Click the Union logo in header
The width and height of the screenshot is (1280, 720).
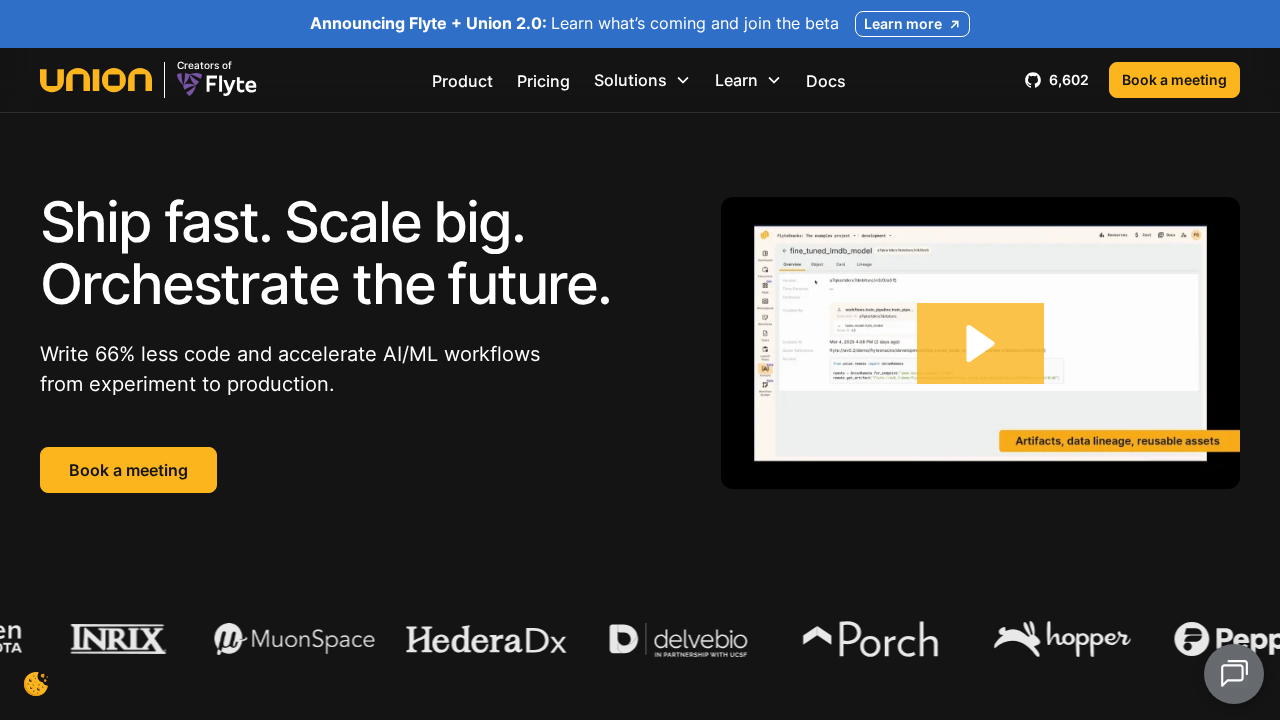coord(96,80)
